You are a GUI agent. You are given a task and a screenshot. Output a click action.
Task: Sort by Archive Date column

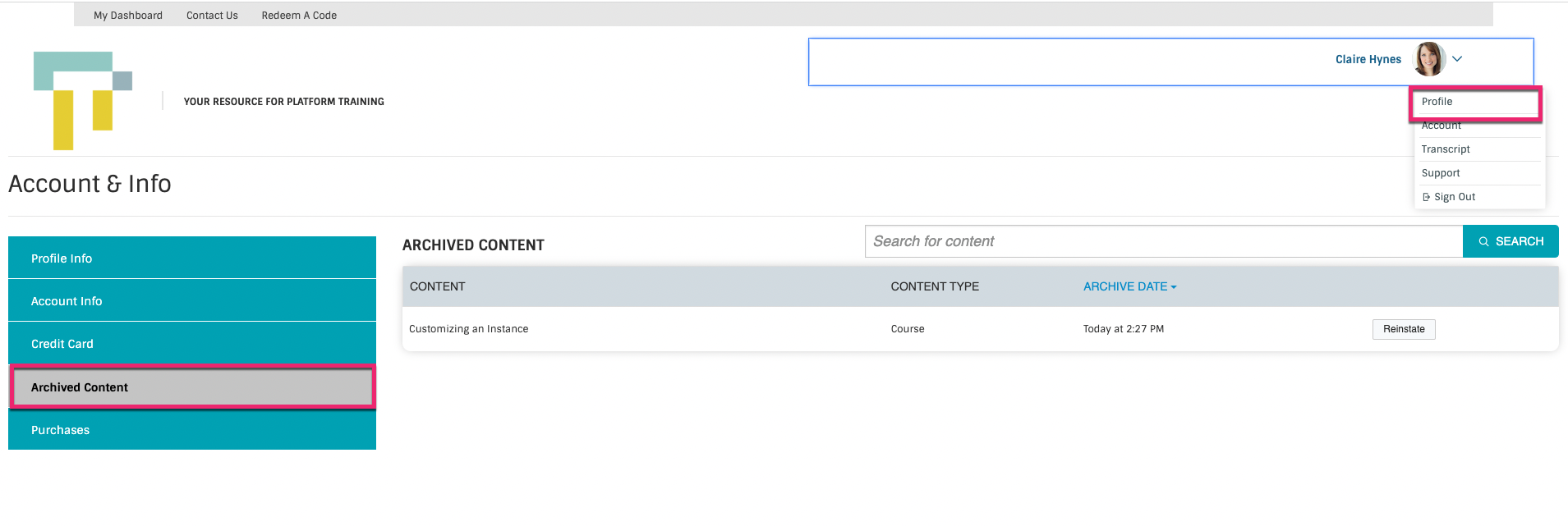[x=1129, y=286]
